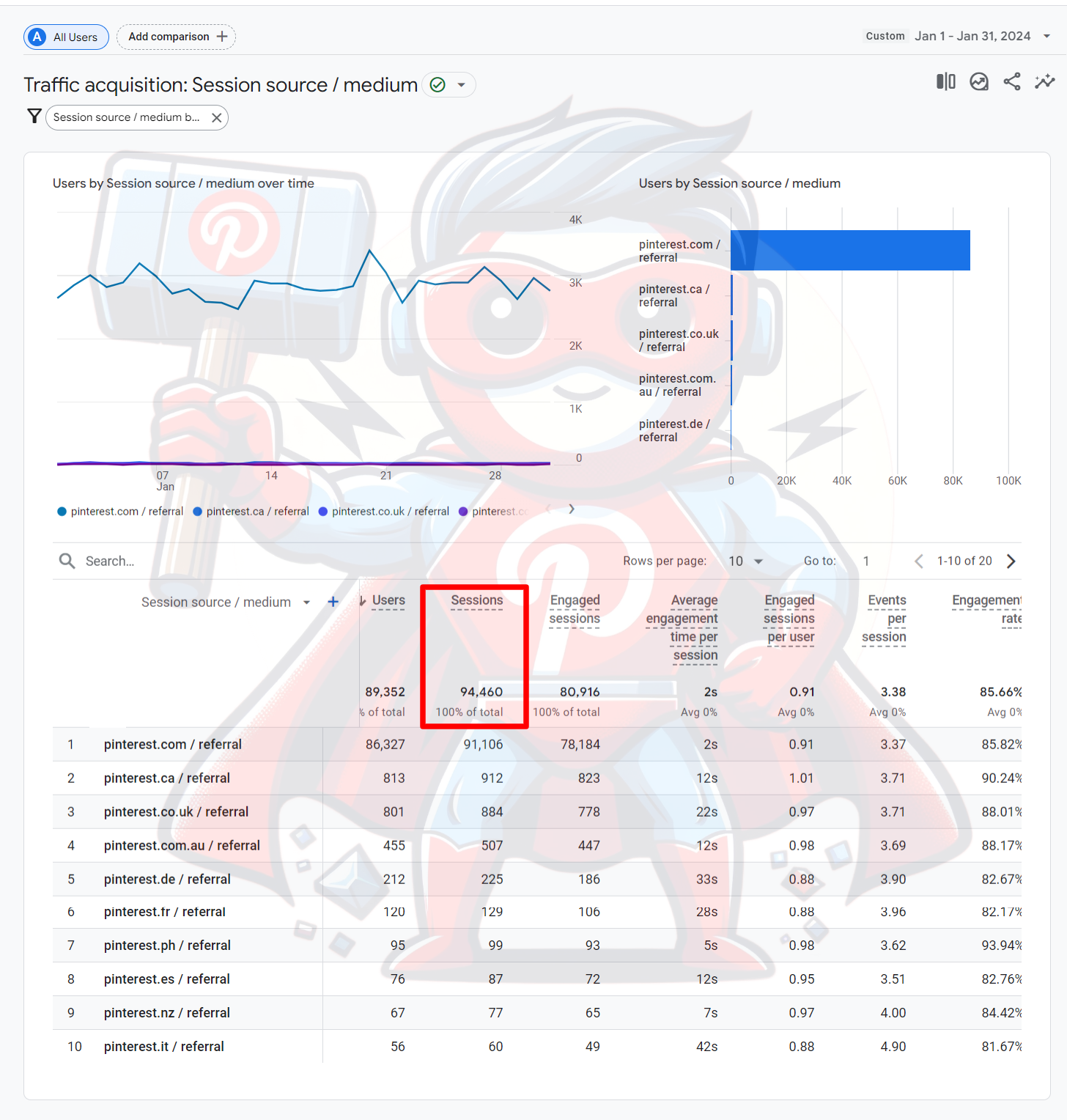
Task: Click the table search magnifier icon
Action: (x=67, y=561)
